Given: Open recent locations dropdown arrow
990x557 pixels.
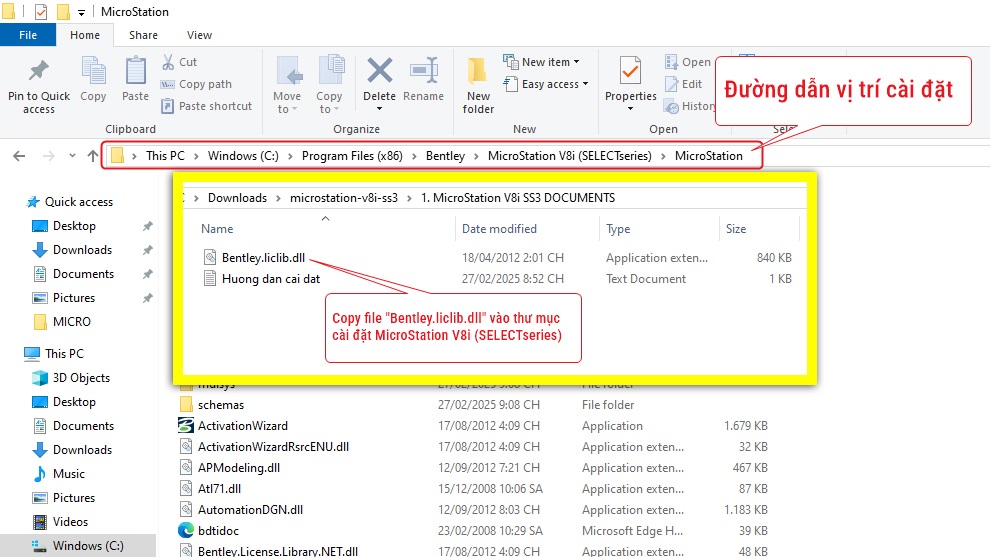Looking at the screenshot, I should (x=72, y=156).
